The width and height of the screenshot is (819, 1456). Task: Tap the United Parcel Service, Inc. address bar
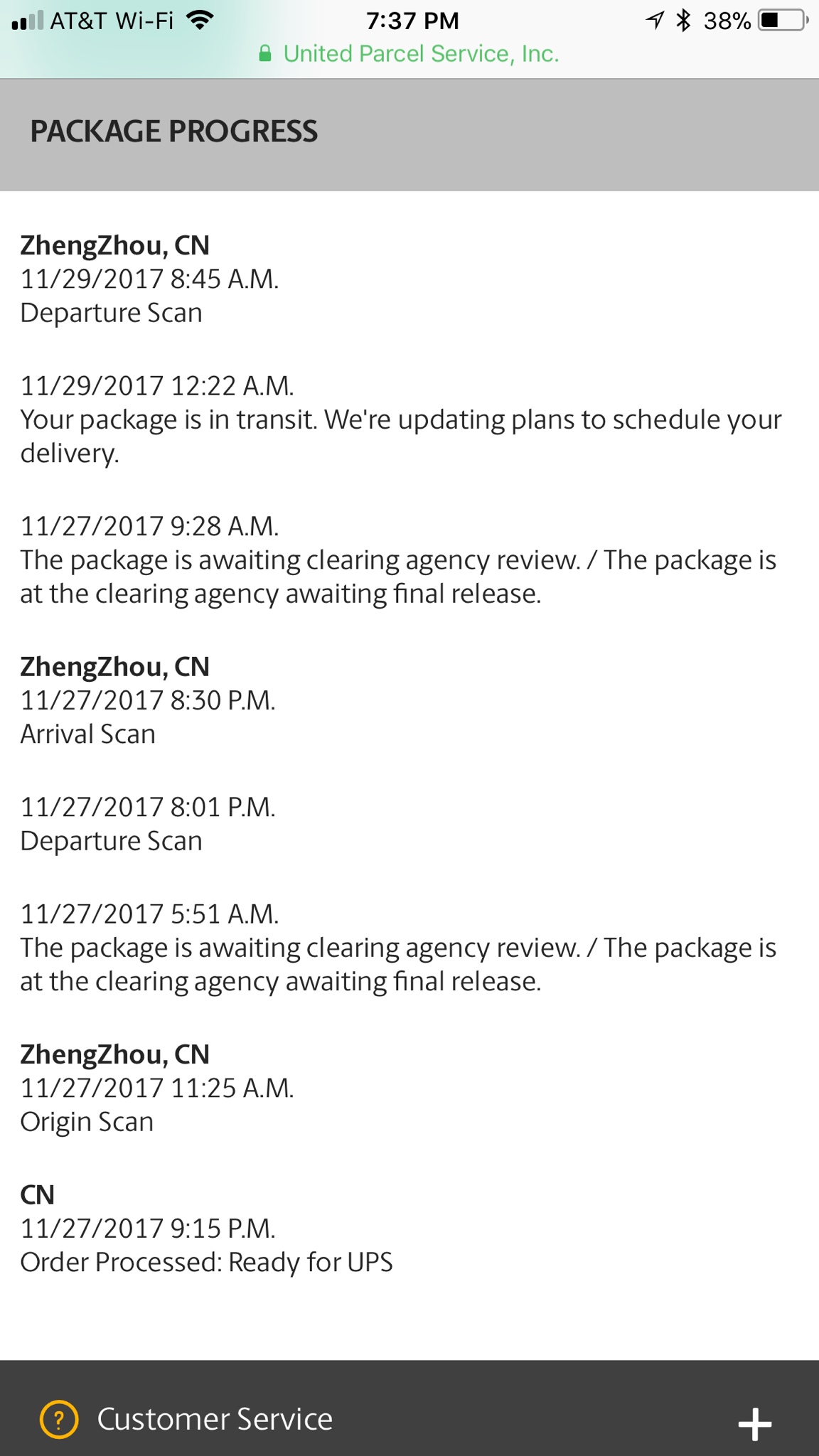[409, 54]
